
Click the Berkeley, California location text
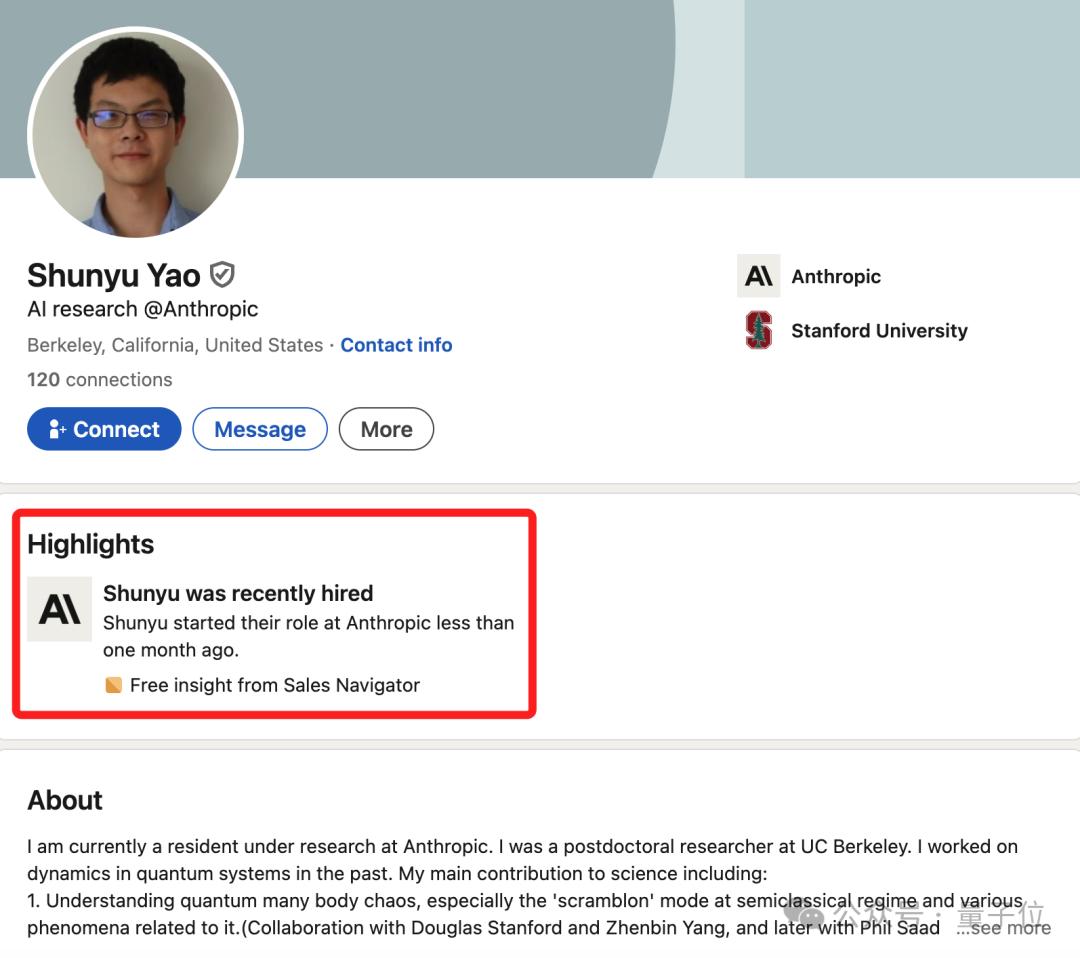pos(175,345)
